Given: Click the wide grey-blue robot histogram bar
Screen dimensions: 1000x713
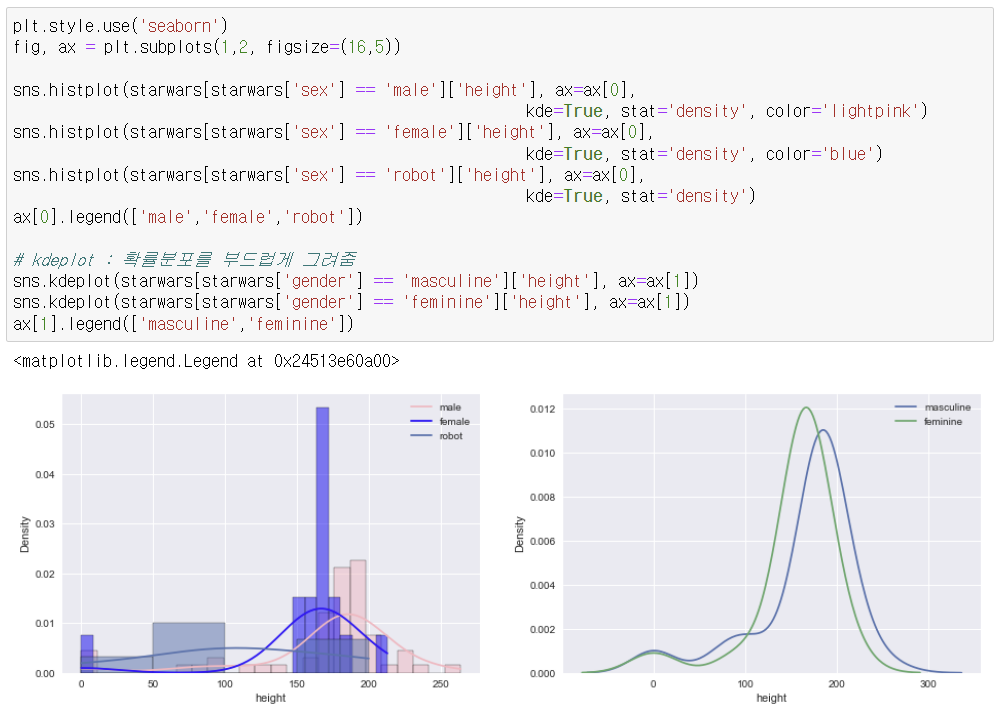Looking at the screenshot, I should click(188, 647).
